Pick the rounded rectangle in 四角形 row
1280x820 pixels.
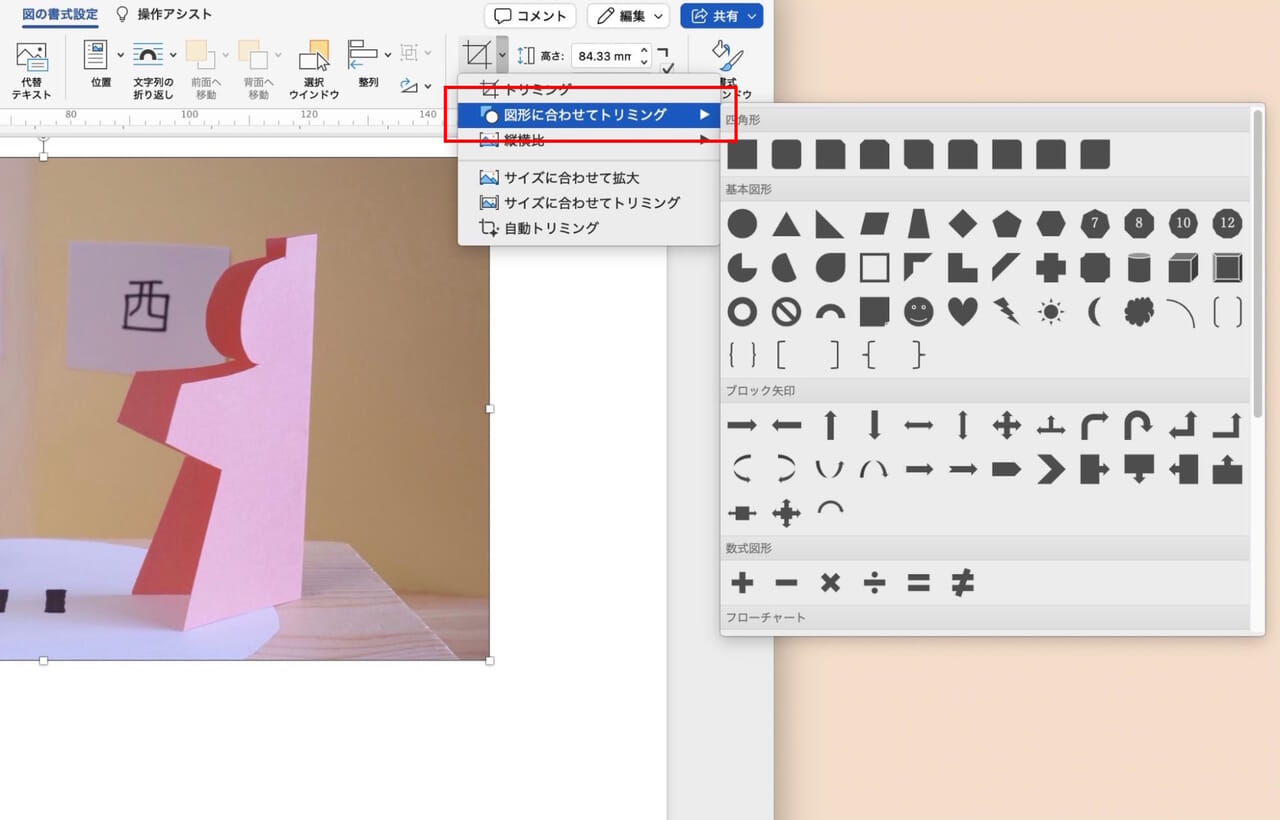787,155
